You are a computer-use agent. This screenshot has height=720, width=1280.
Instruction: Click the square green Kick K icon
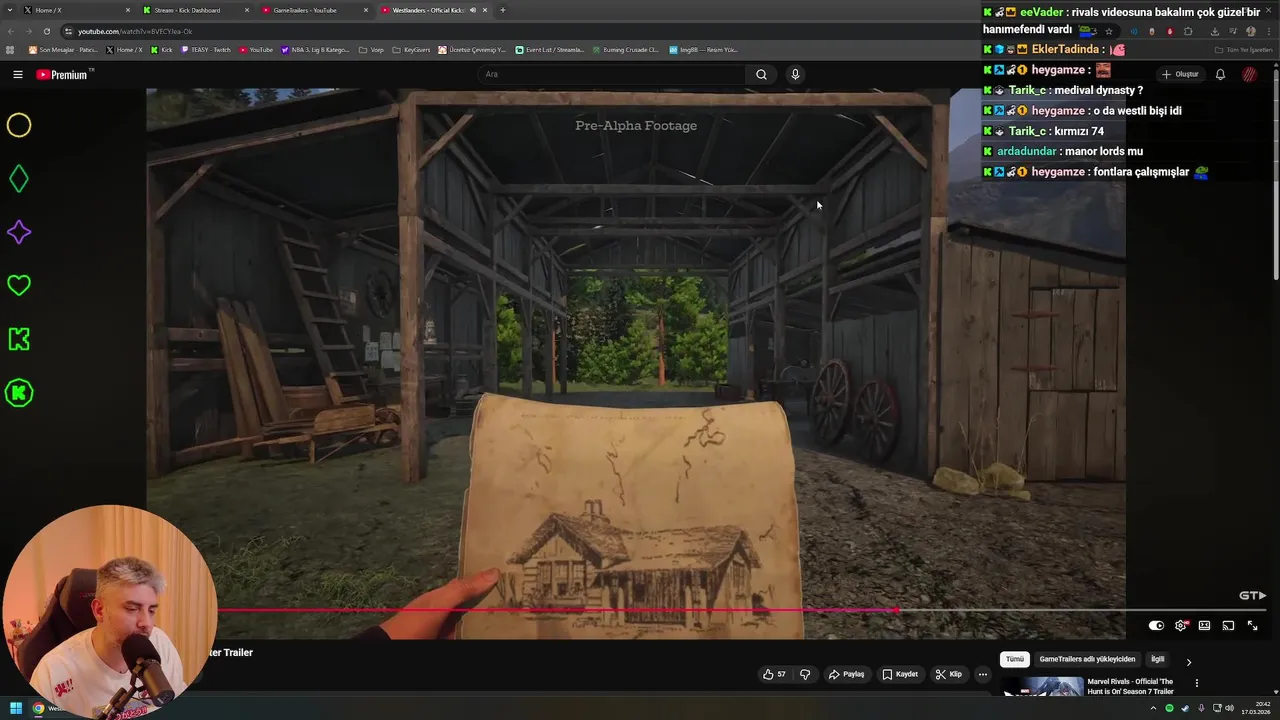click(19, 339)
